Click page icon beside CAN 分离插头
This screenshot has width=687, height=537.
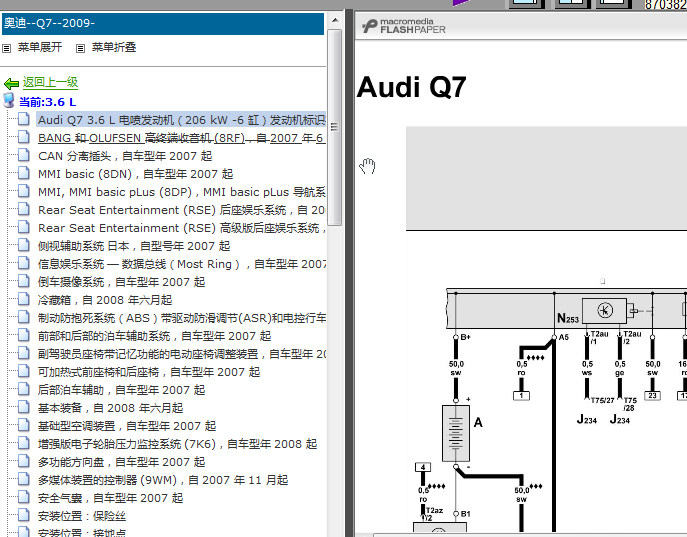click(24, 155)
